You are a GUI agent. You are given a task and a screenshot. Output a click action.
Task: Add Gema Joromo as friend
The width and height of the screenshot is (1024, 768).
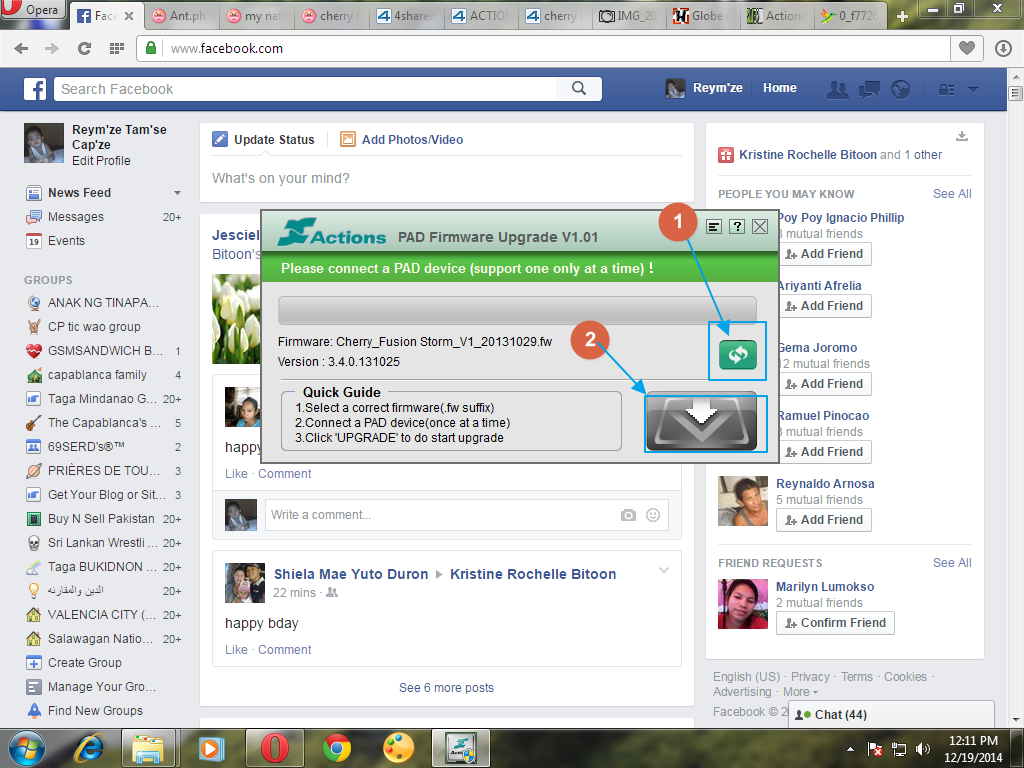824,384
